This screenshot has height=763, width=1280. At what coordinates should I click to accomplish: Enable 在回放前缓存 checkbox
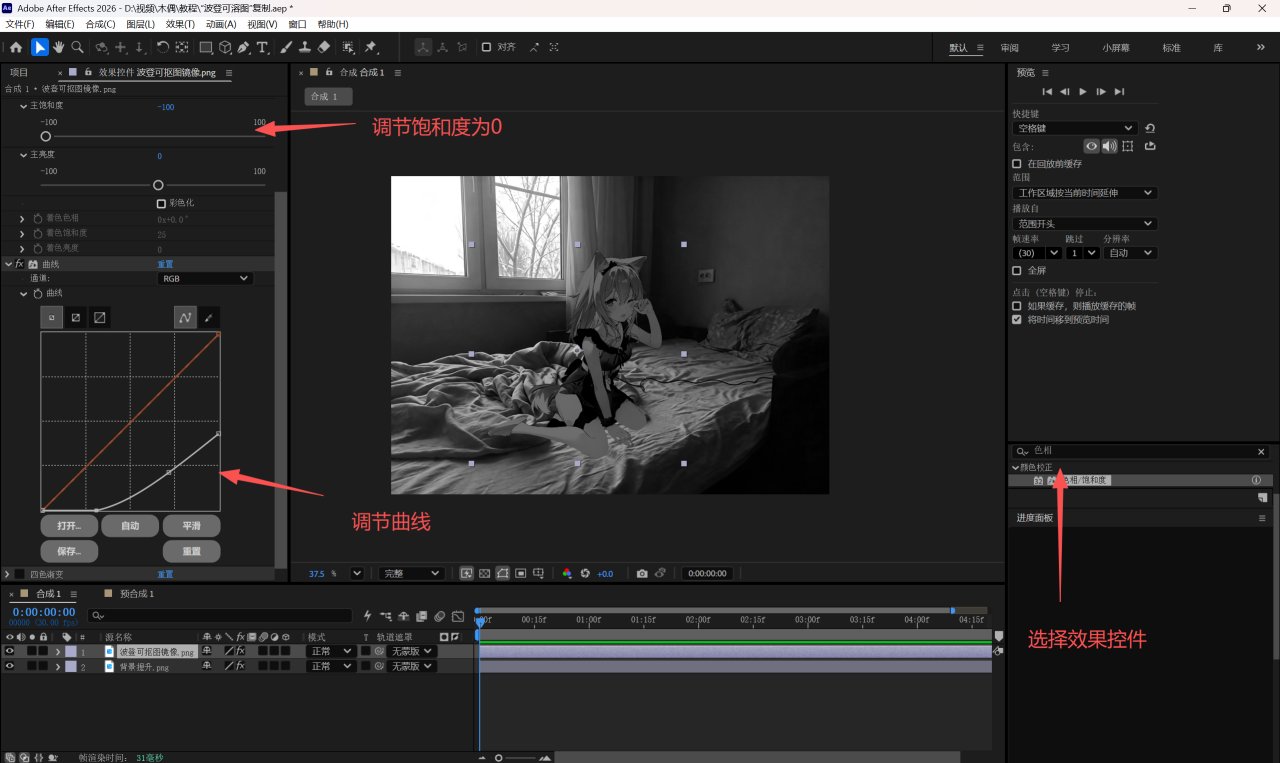coord(1017,163)
